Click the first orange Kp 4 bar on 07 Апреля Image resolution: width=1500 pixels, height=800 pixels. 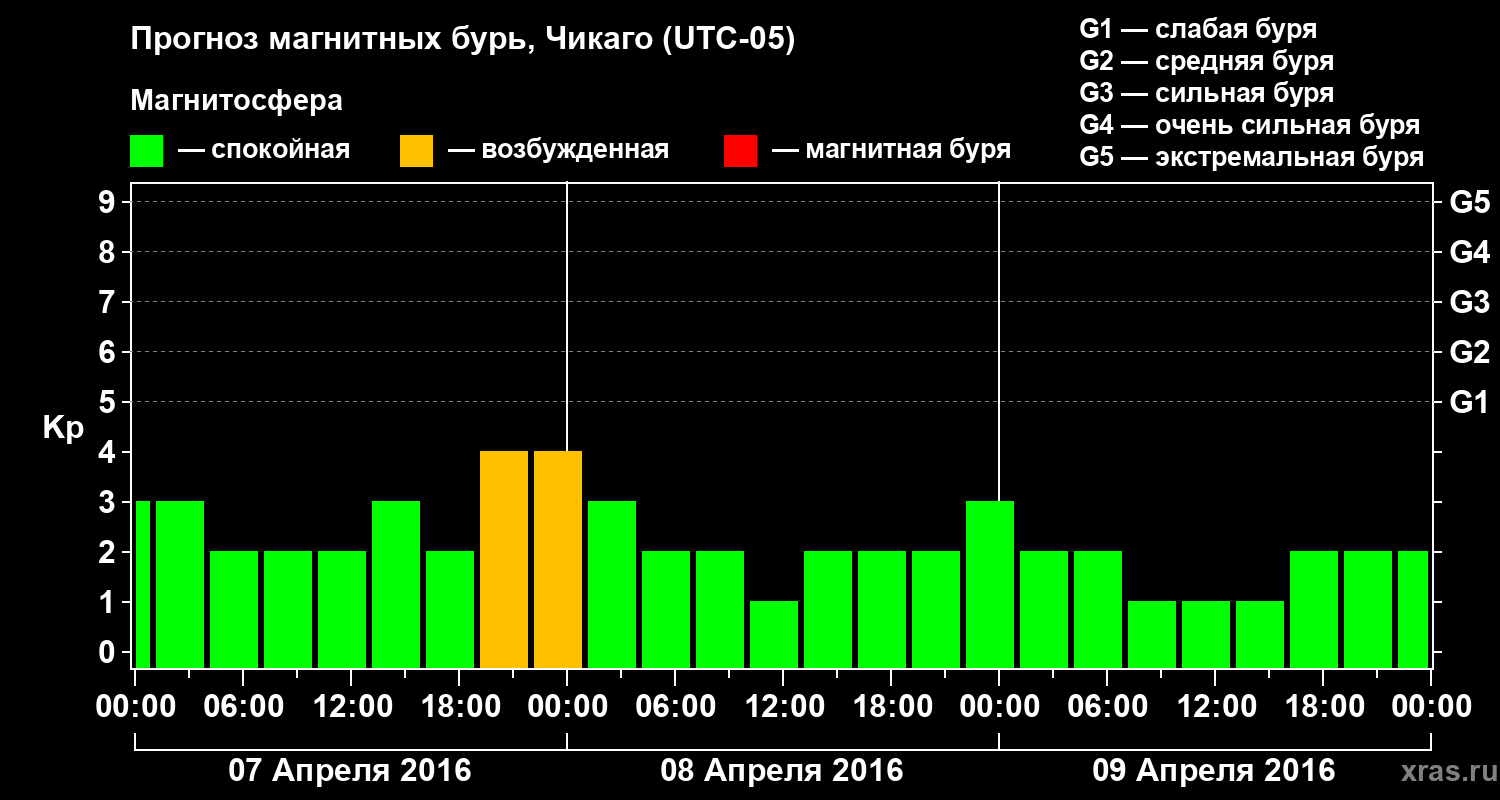504,560
